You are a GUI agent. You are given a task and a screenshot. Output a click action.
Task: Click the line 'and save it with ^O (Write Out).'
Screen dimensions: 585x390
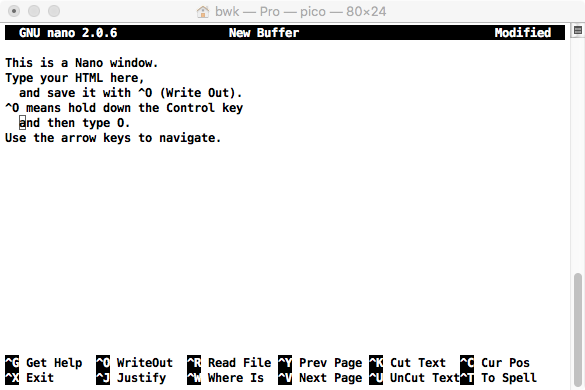coord(131,93)
